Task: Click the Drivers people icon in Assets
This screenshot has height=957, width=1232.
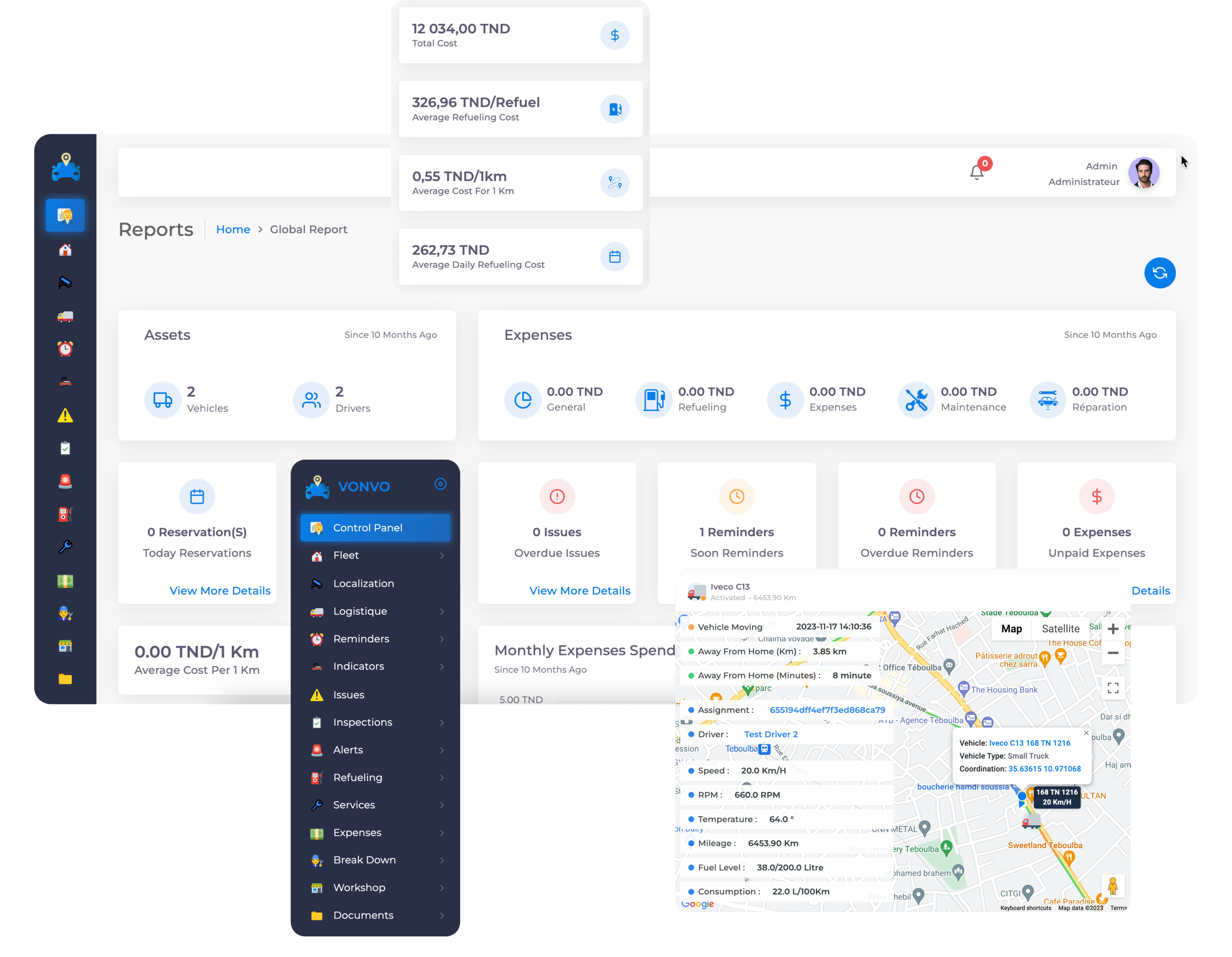Action: point(311,400)
